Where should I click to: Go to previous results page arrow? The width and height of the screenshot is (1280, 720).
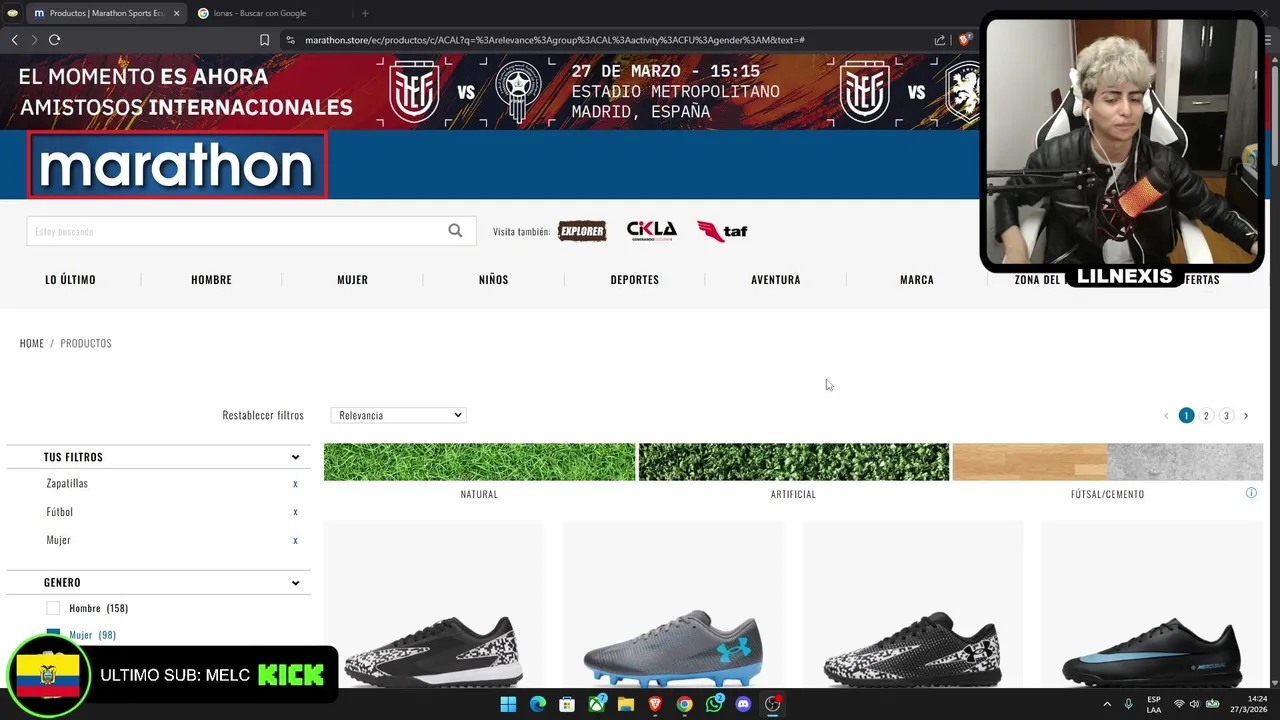[1166, 416]
